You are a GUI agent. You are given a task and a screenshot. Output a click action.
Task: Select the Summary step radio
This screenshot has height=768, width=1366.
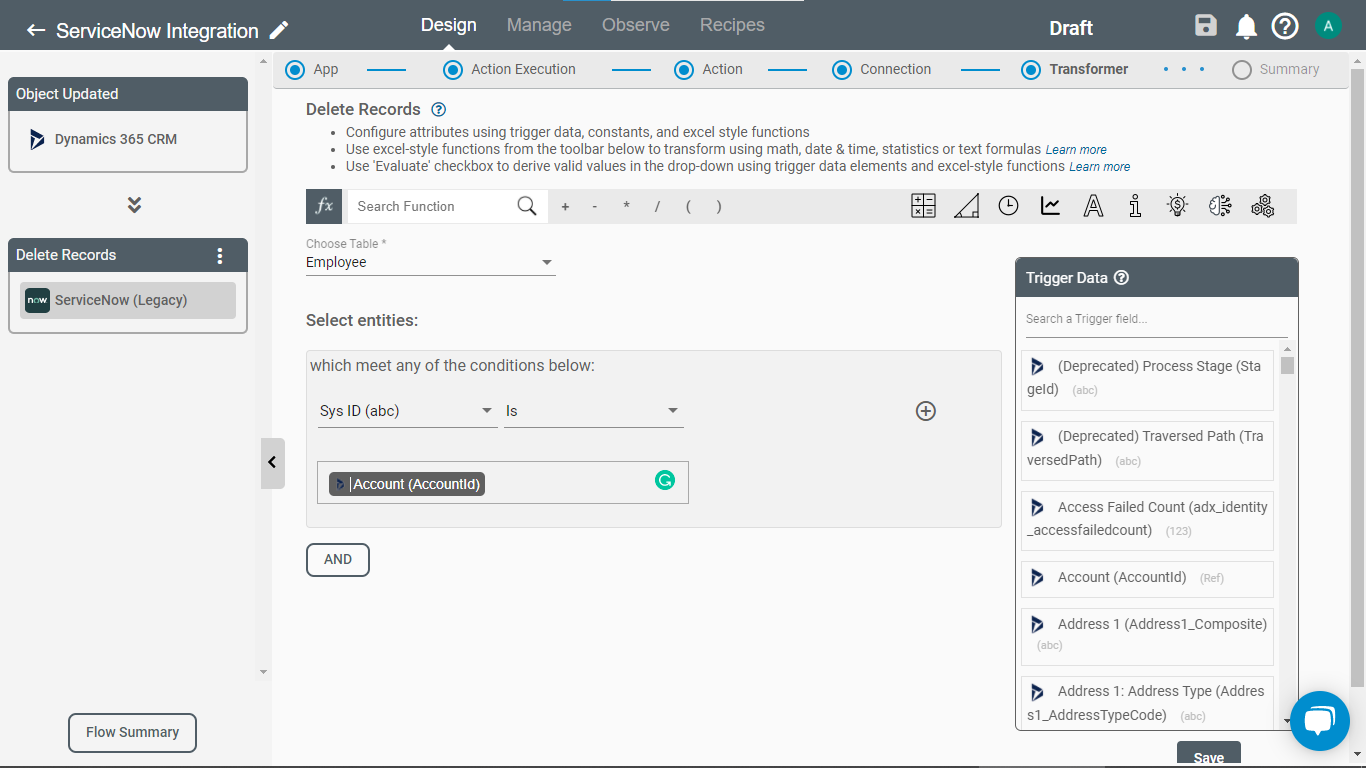[1242, 70]
